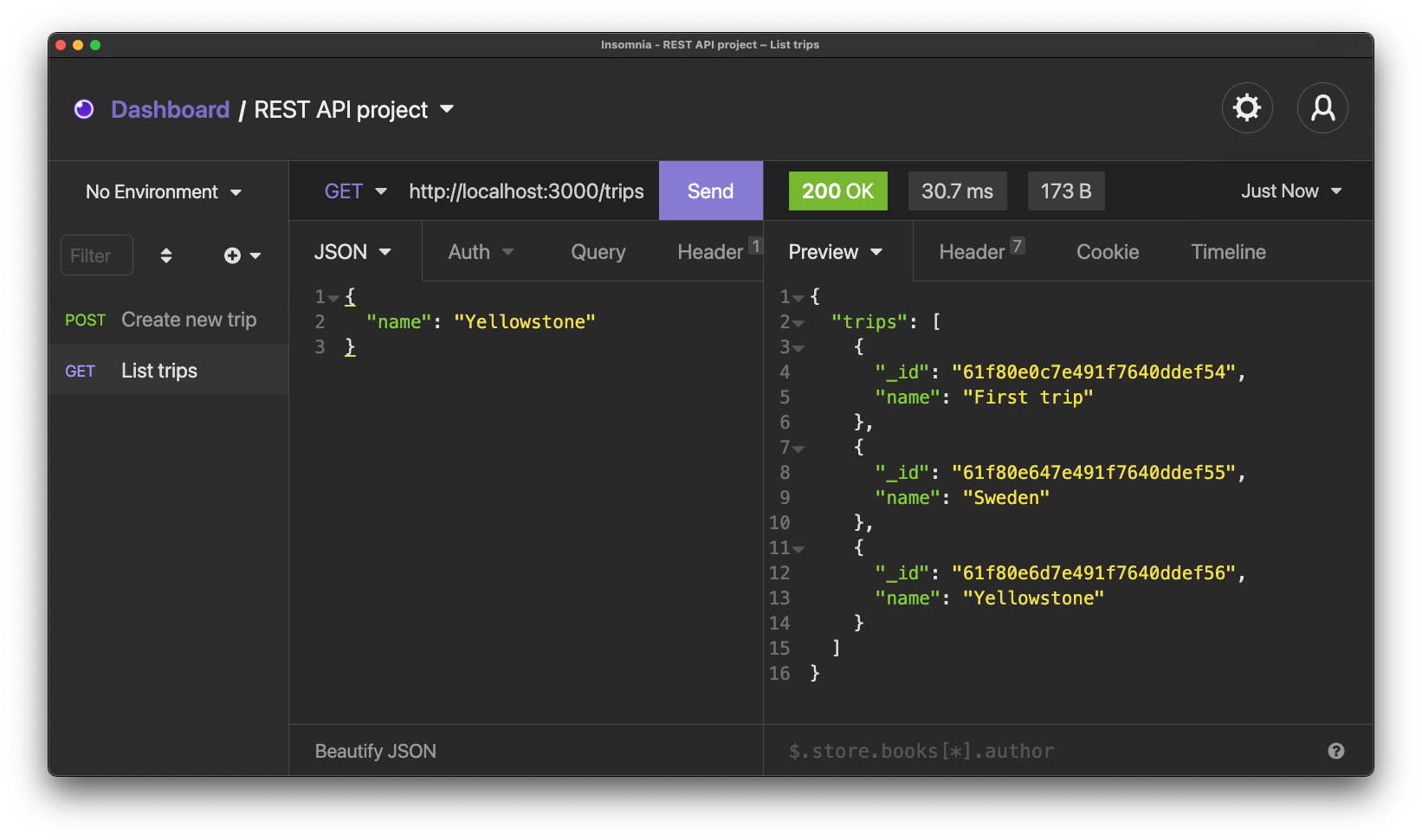This screenshot has height=840, width=1422.
Task: Go to Dashboard link
Action: click(170, 110)
